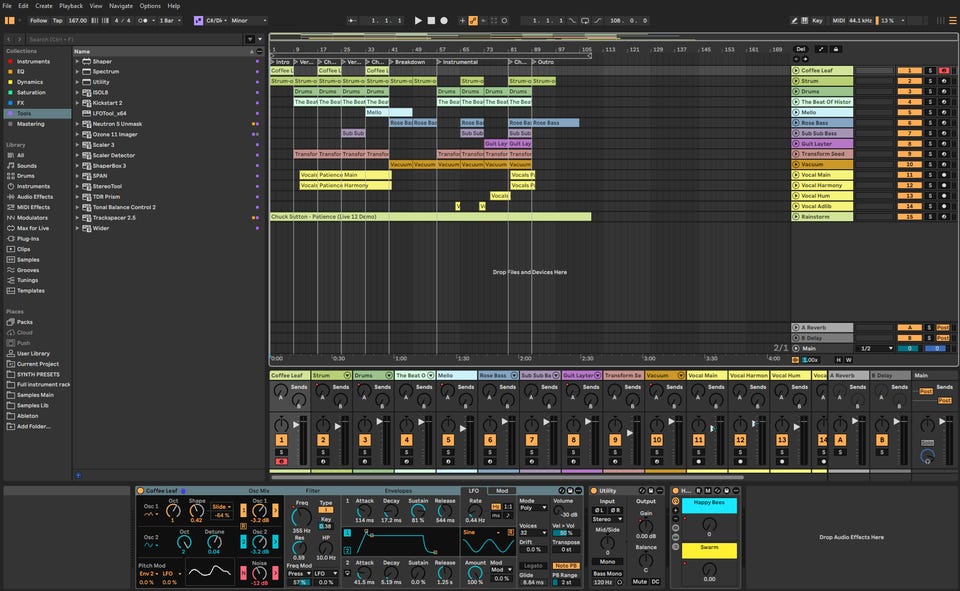The image size is (960, 591).
Task: Switch to the Mod tab
Action: 502,491
